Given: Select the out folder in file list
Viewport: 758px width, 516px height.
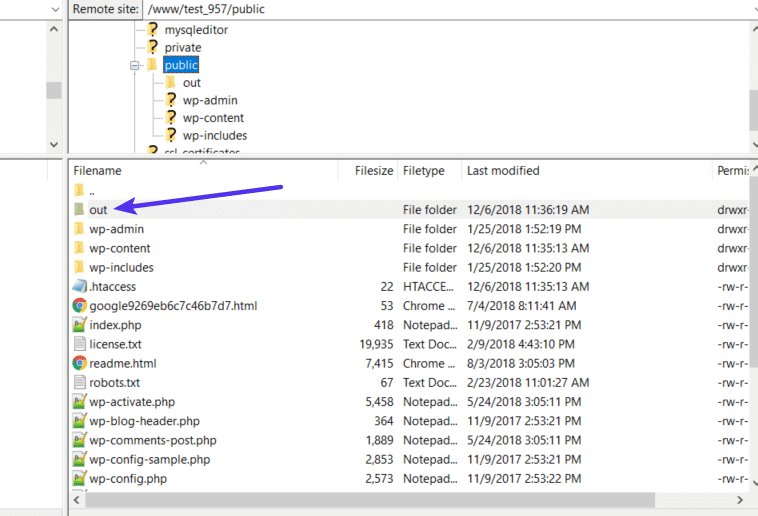Looking at the screenshot, I should click(x=98, y=210).
